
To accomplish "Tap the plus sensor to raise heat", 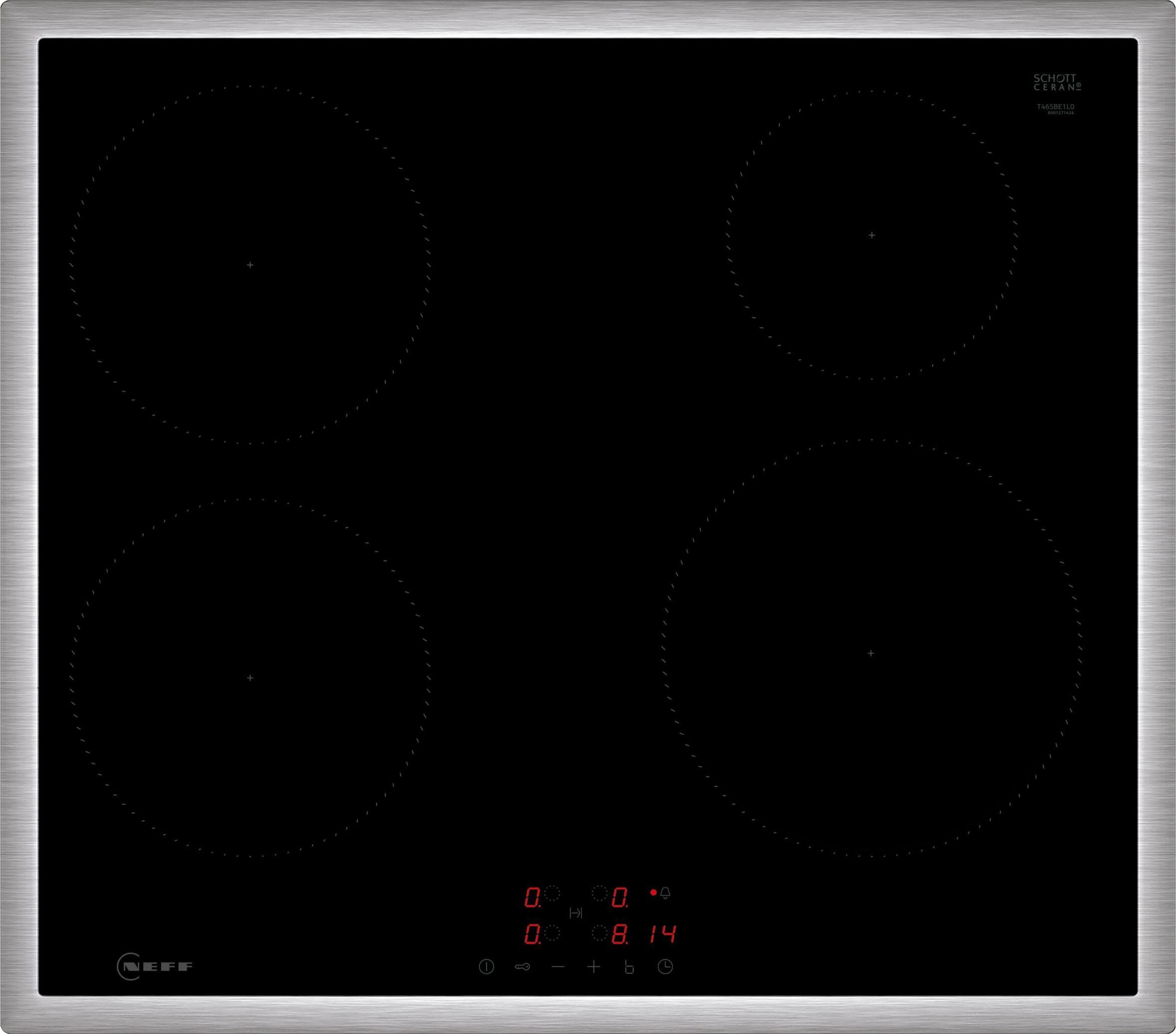I will coord(594,967).
